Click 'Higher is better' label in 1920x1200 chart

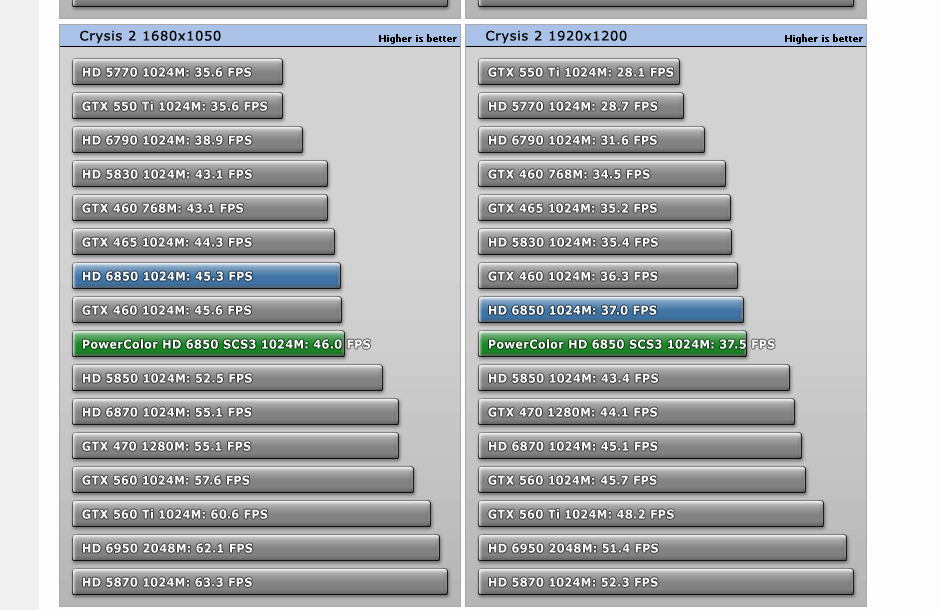(x=823, y=38)
